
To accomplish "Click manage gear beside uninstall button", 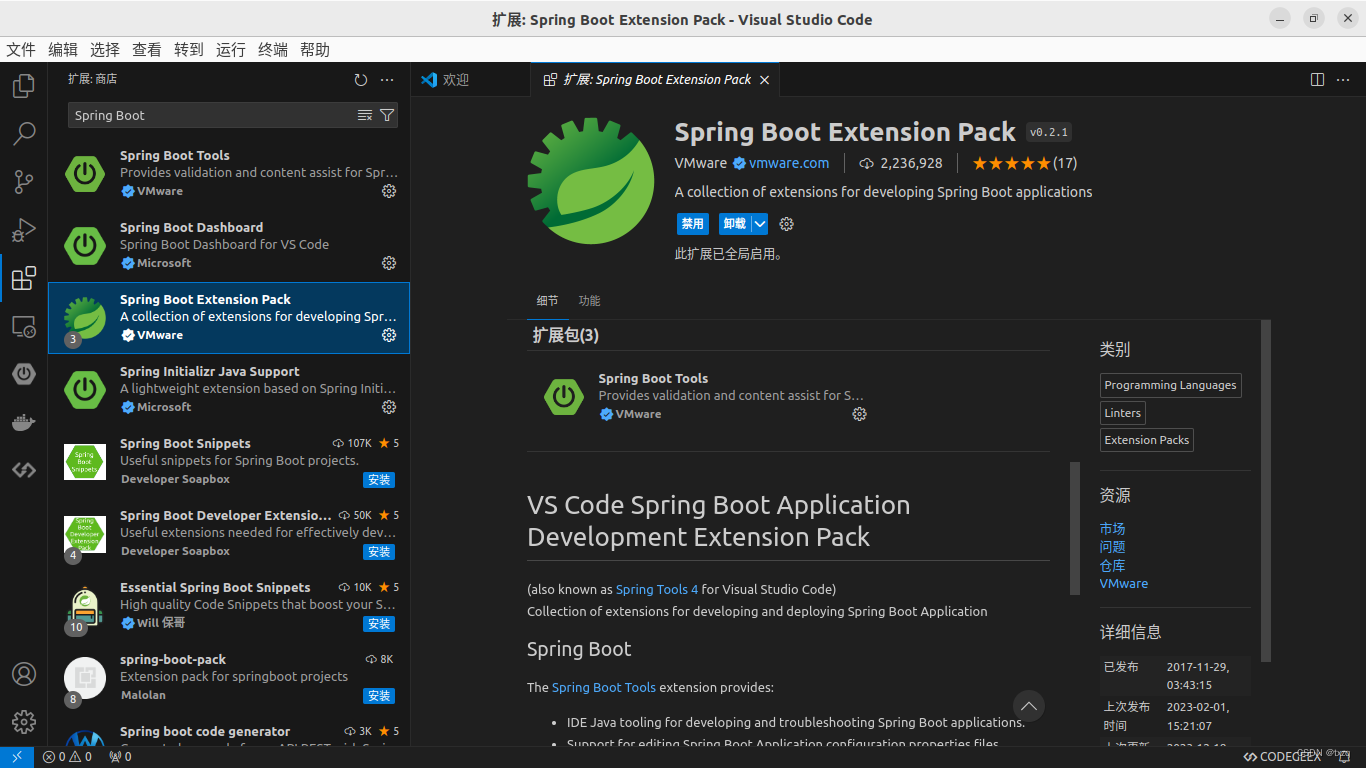I will [x=786, y=224].
